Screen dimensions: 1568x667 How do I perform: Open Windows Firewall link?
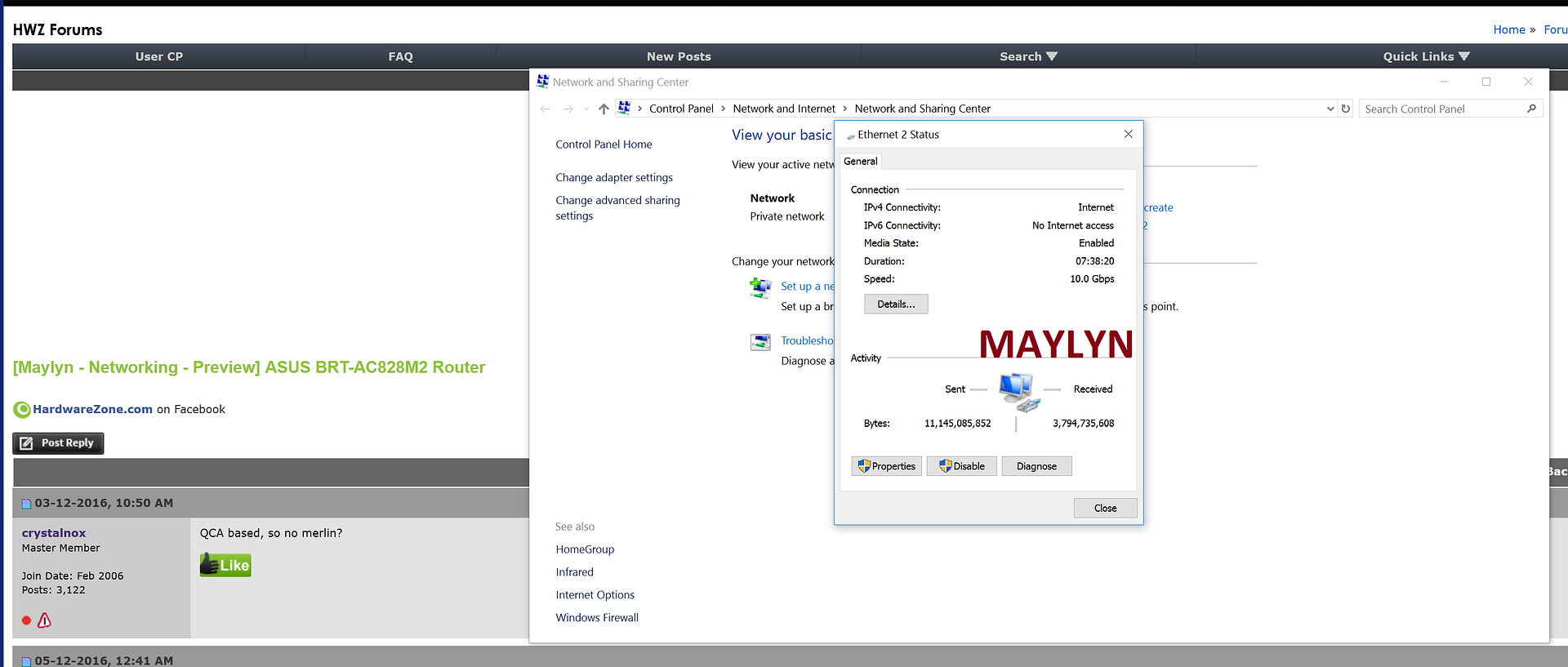pos(597,618)
